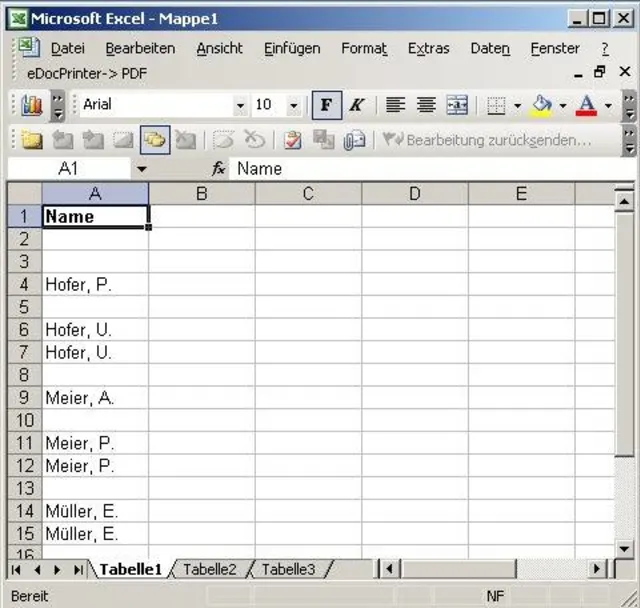The width and height of the screenshot is (640, 608).
Task: Expand formatting toolbar options at right end
Action: [x=629, y=106]
